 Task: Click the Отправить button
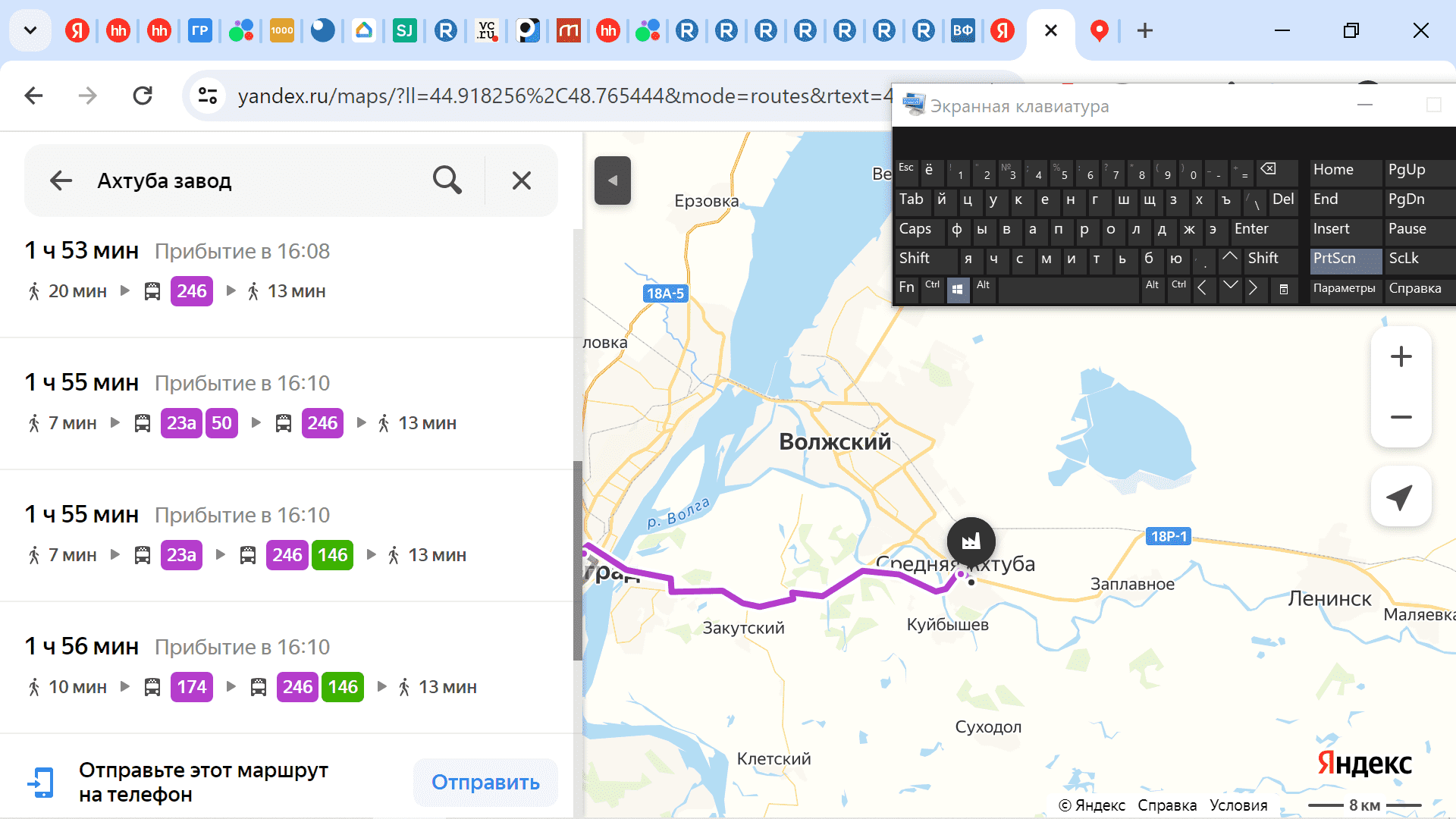point(485,782)
